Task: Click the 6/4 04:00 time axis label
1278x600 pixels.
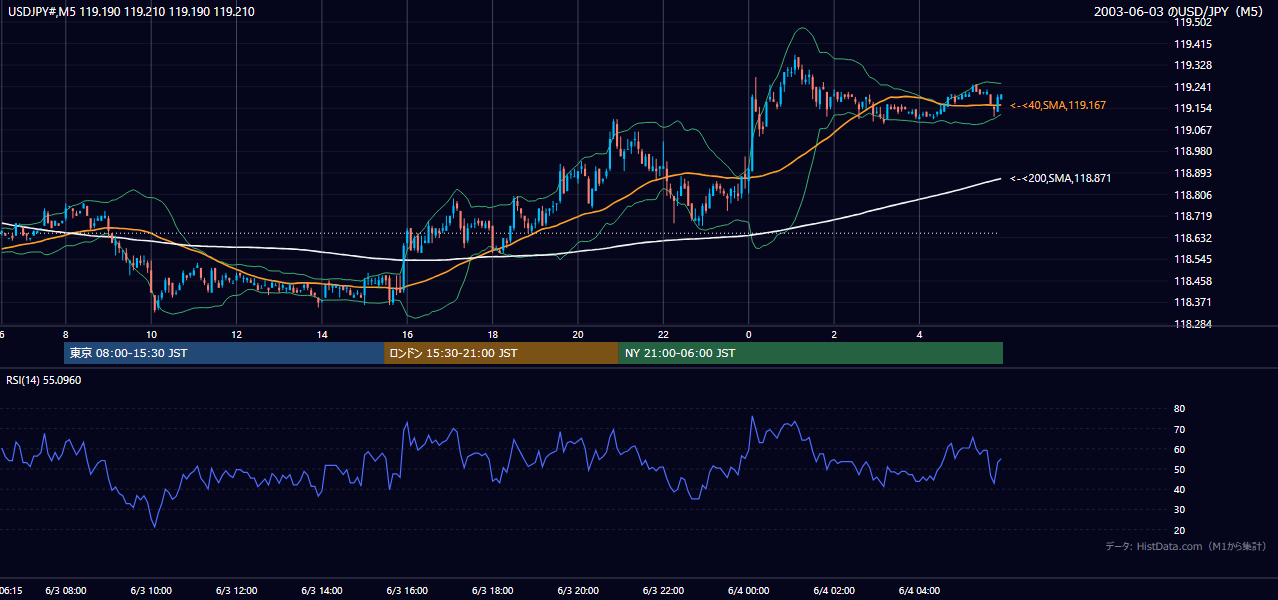Action: (920, 590)
